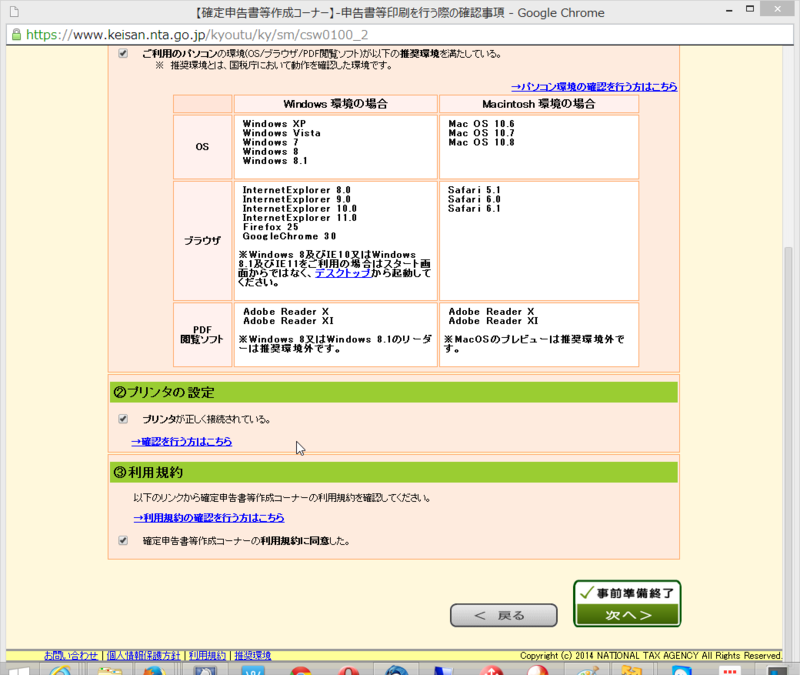Open the 推奨環境 footer link
The image size is (800, 675).
[x=253, y=655]
